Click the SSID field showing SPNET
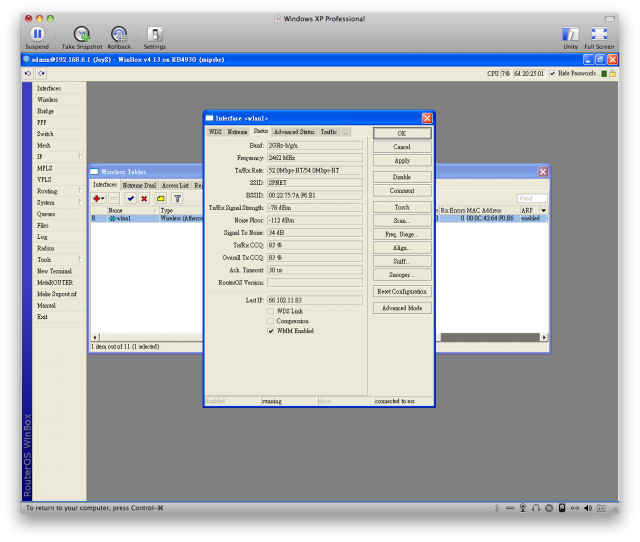Image resolution: width=640 pixels, height=542 pixels. 315,182
